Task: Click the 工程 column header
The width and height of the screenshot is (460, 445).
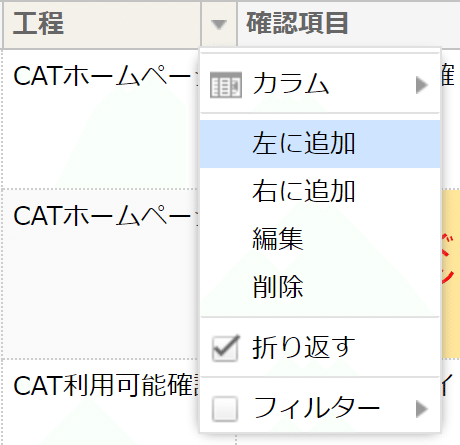Action: (x=102, y=24)
